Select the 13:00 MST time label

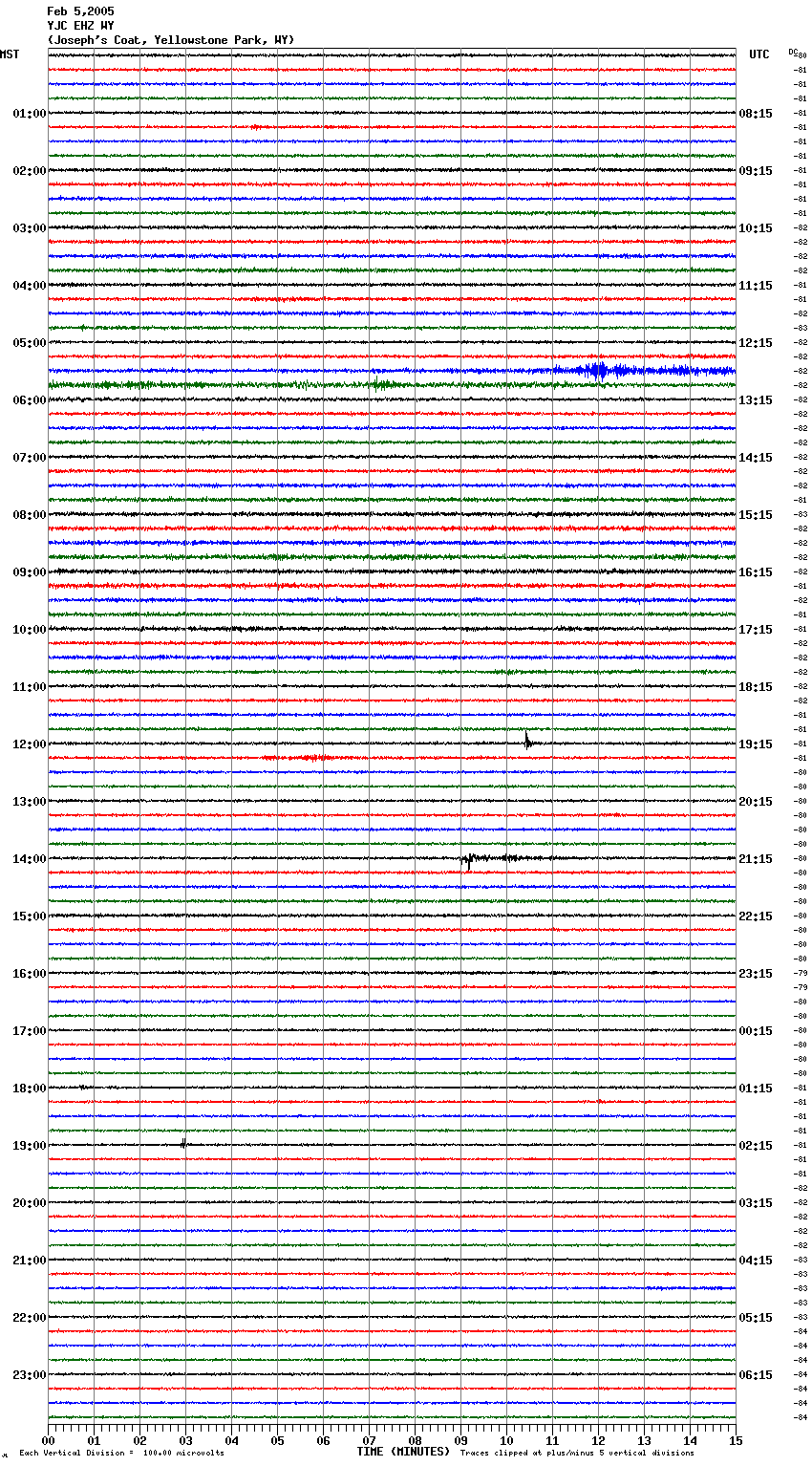pyautogui.click(x=30, y=802)
